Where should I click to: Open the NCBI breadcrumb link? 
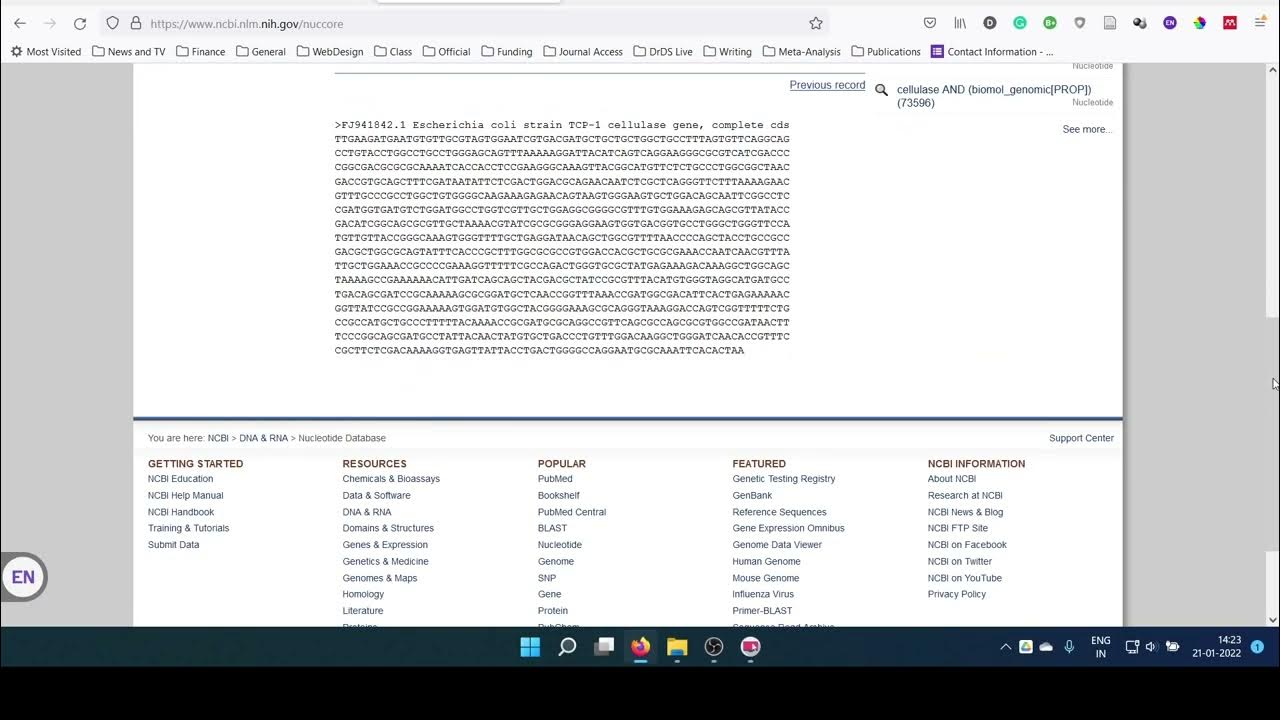(x=218, y=438)
